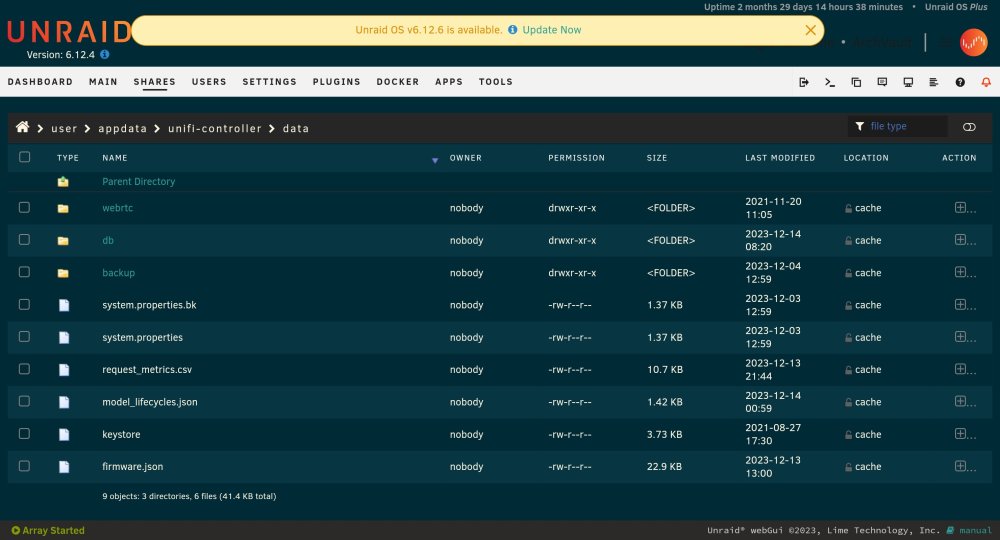Open the system log icon in toolbar

pos(934,82)
